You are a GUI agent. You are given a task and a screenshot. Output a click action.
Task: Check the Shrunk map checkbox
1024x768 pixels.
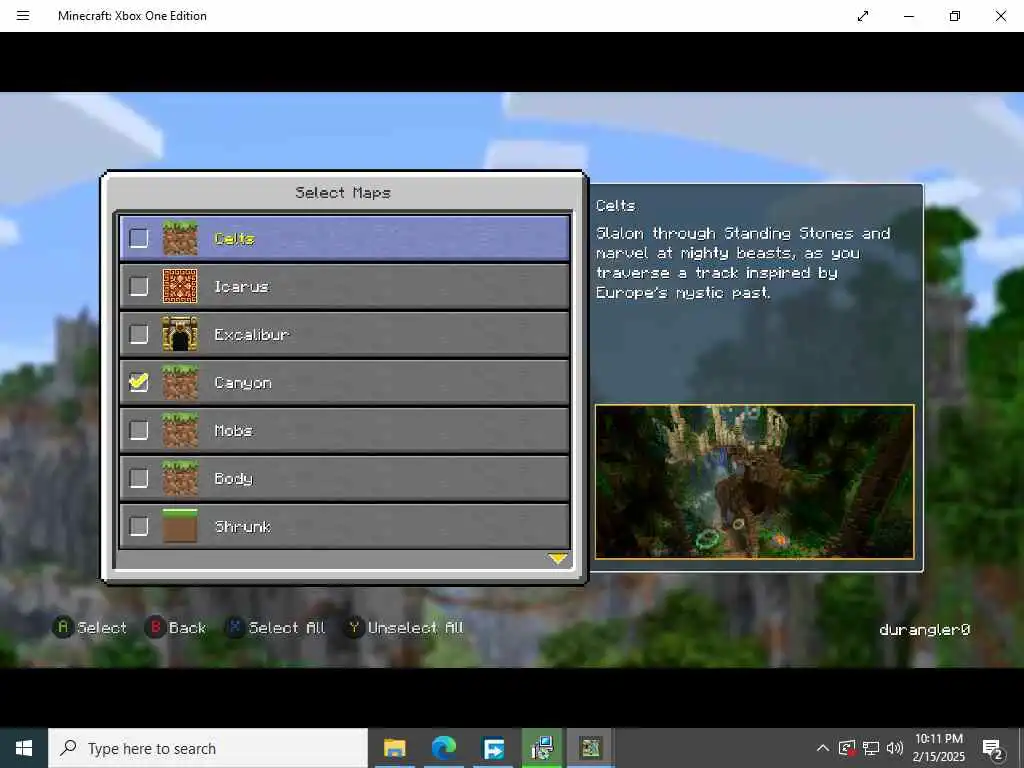tap(138, 526)
